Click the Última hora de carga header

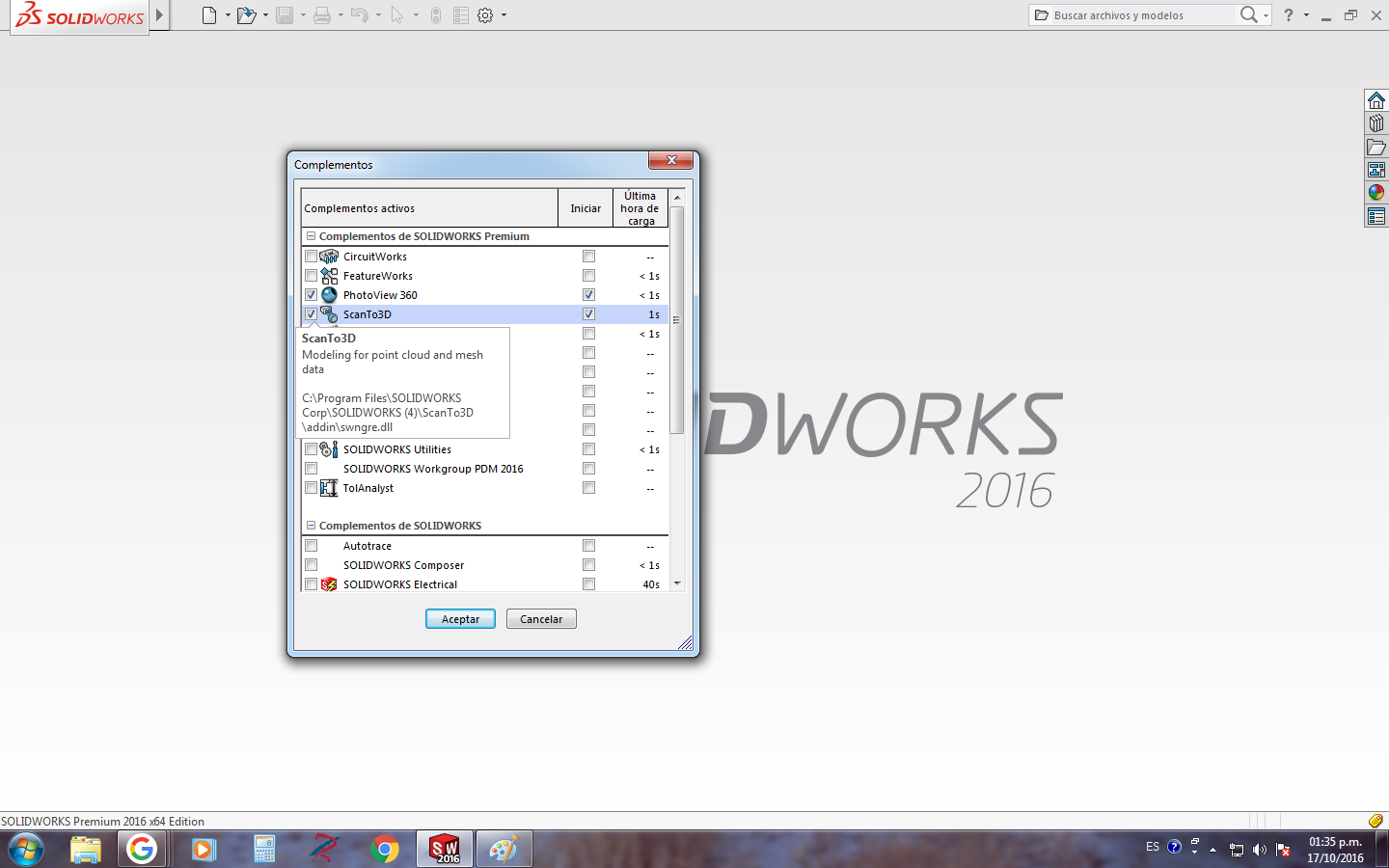[x=640, y=208]
